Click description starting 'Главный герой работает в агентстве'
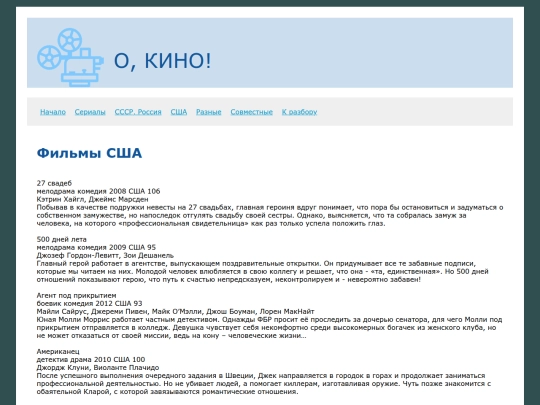The height and width of the screenshot is (405, 540). tap(262, 271)
